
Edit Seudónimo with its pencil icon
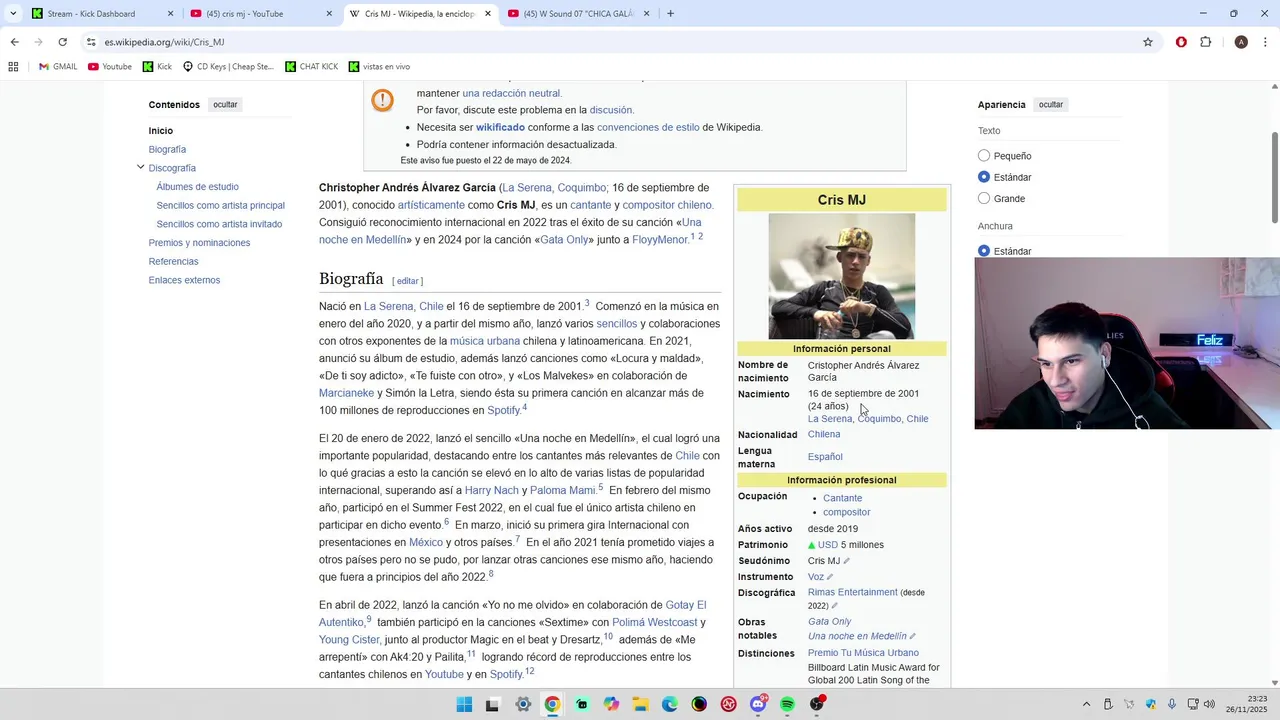[x=847, y=561]
